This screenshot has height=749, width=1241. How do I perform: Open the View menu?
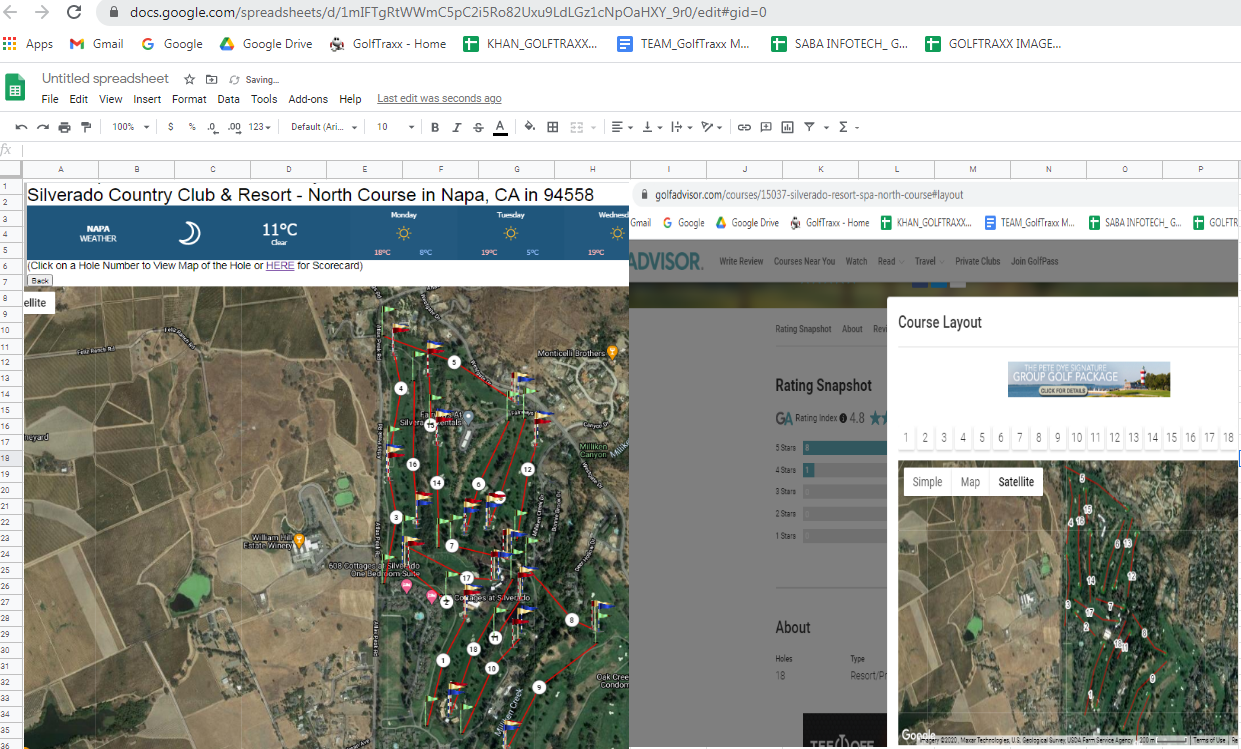coord(111,99)
